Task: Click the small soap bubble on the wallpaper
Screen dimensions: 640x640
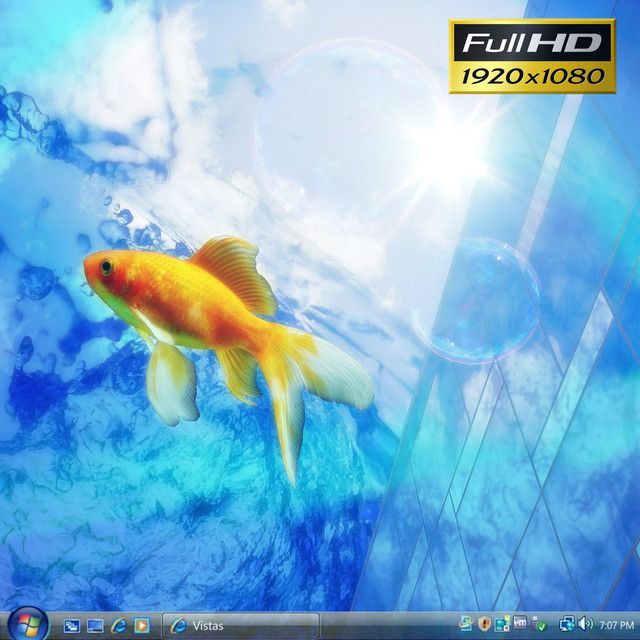Action: 476,300
